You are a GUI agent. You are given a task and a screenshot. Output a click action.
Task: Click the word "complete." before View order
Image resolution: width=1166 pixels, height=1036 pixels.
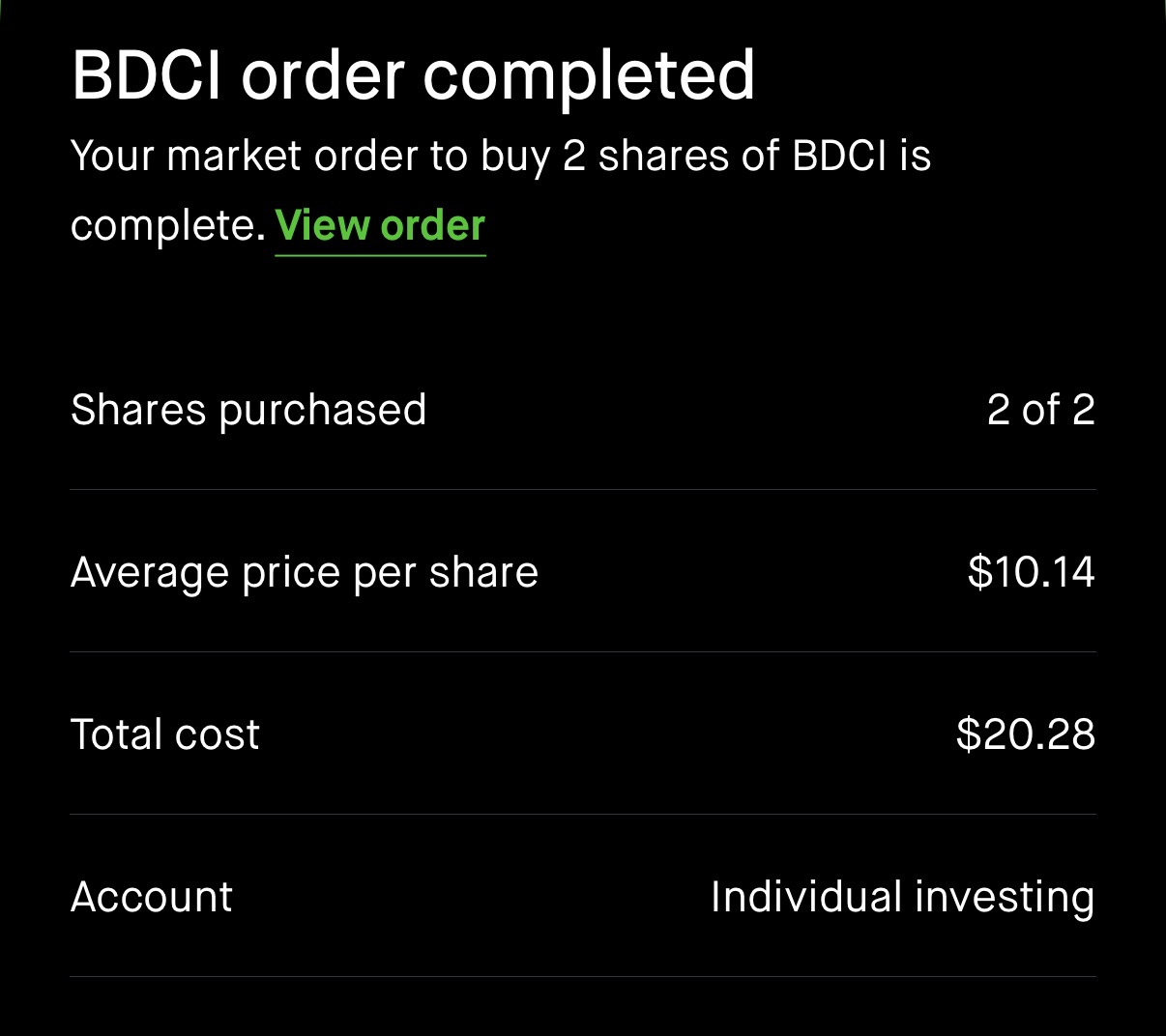tap(167, 226)
